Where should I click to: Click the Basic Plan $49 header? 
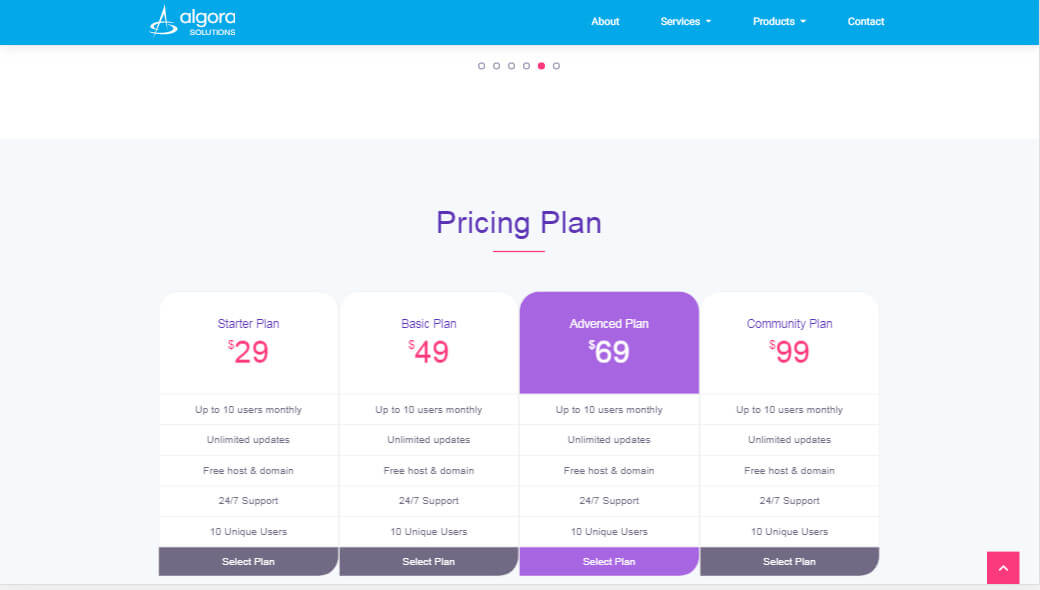coord(429,342)
